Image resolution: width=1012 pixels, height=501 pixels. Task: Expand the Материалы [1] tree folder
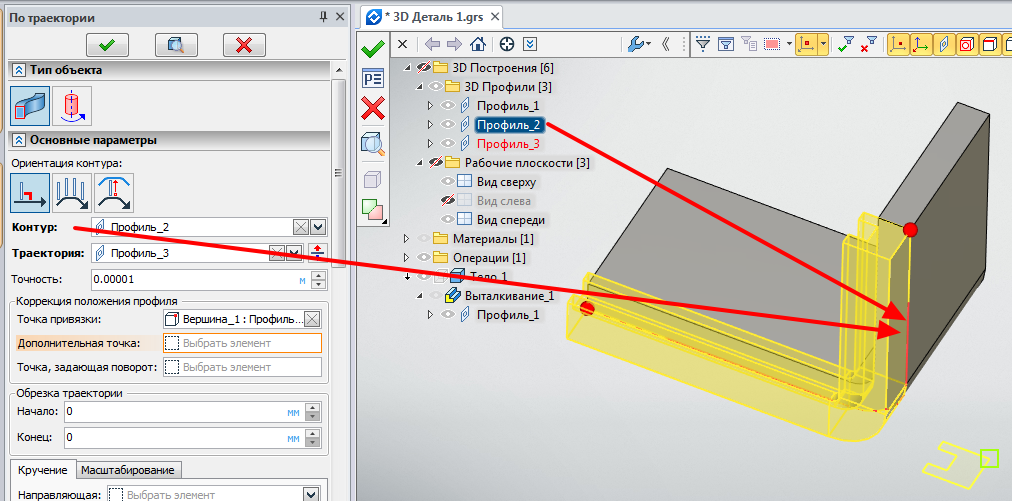tap(405, 239)
